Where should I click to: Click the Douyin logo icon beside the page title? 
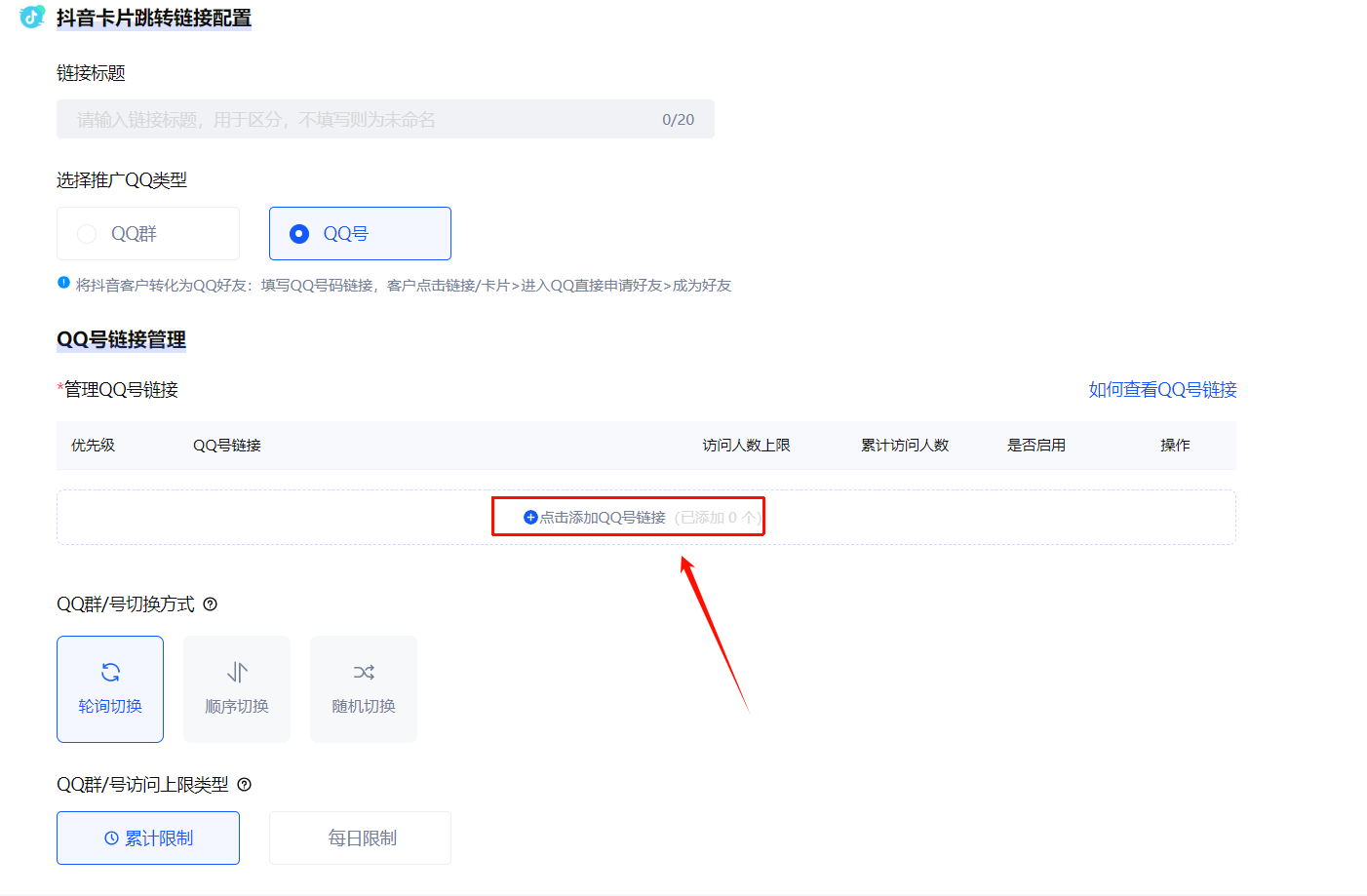pyautogui.click(x=32, y=17)
